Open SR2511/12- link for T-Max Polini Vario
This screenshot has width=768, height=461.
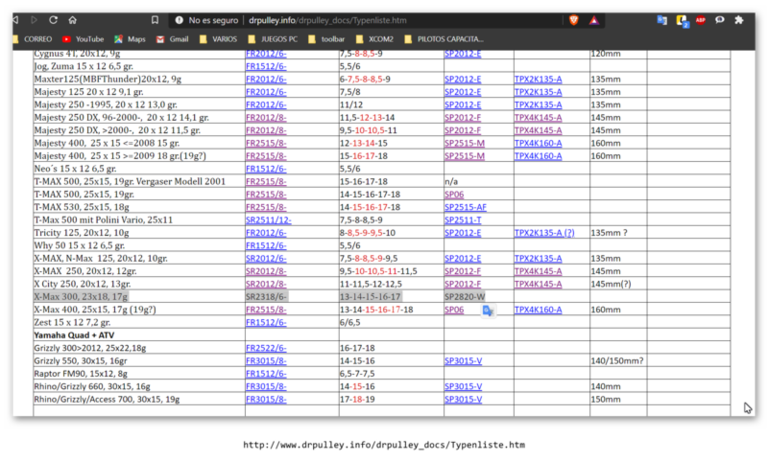[x=268, y=220]
